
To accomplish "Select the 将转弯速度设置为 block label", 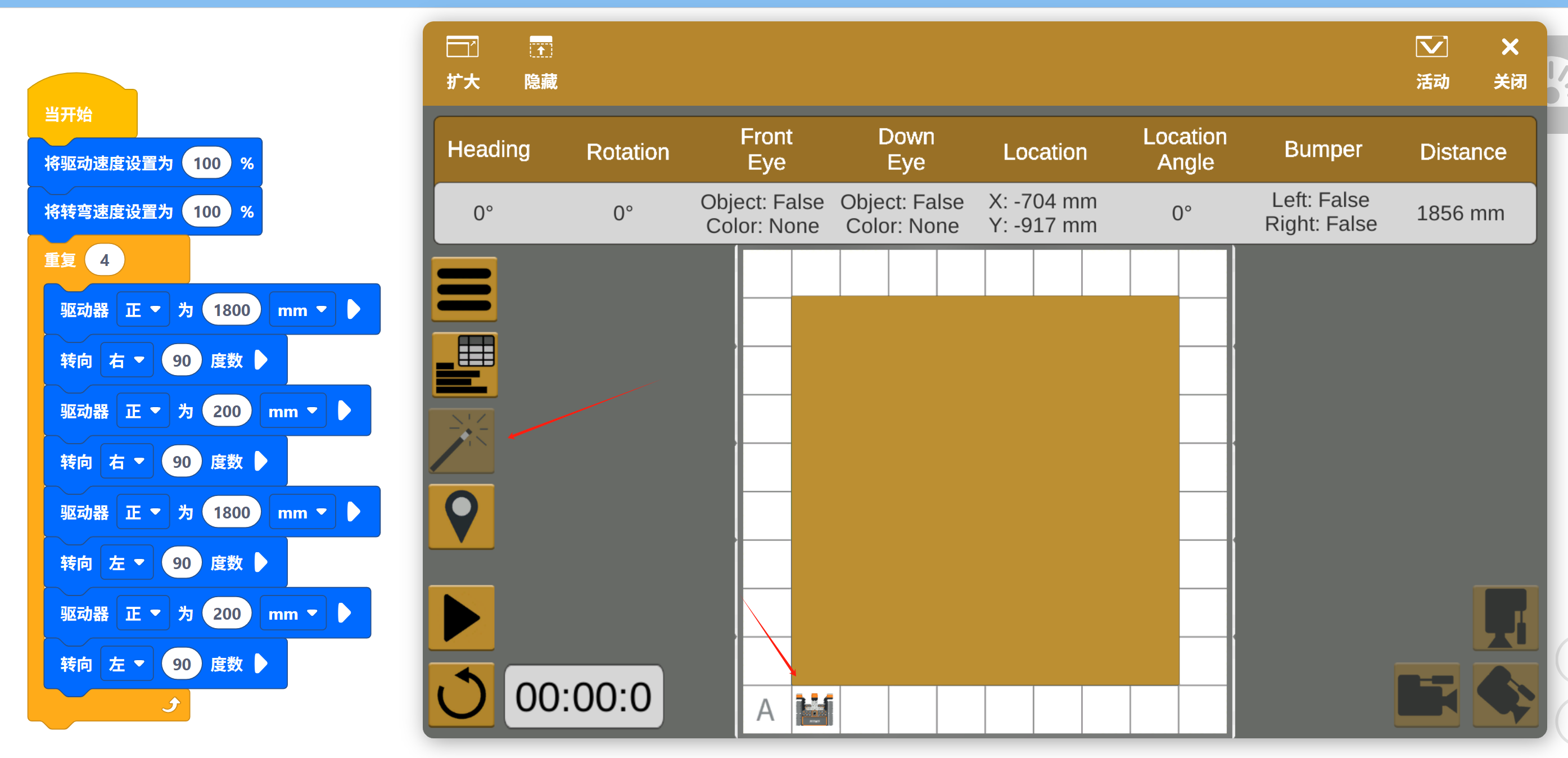I will (109, 212).
